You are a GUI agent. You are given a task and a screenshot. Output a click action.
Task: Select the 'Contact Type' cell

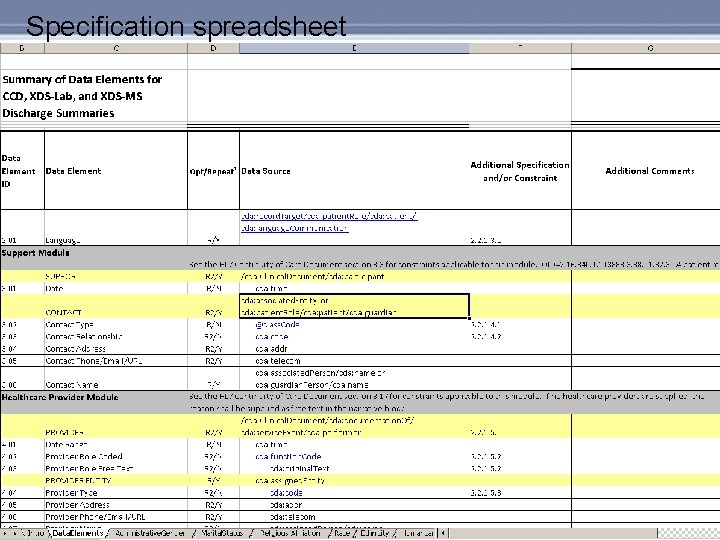click(116, 325)
